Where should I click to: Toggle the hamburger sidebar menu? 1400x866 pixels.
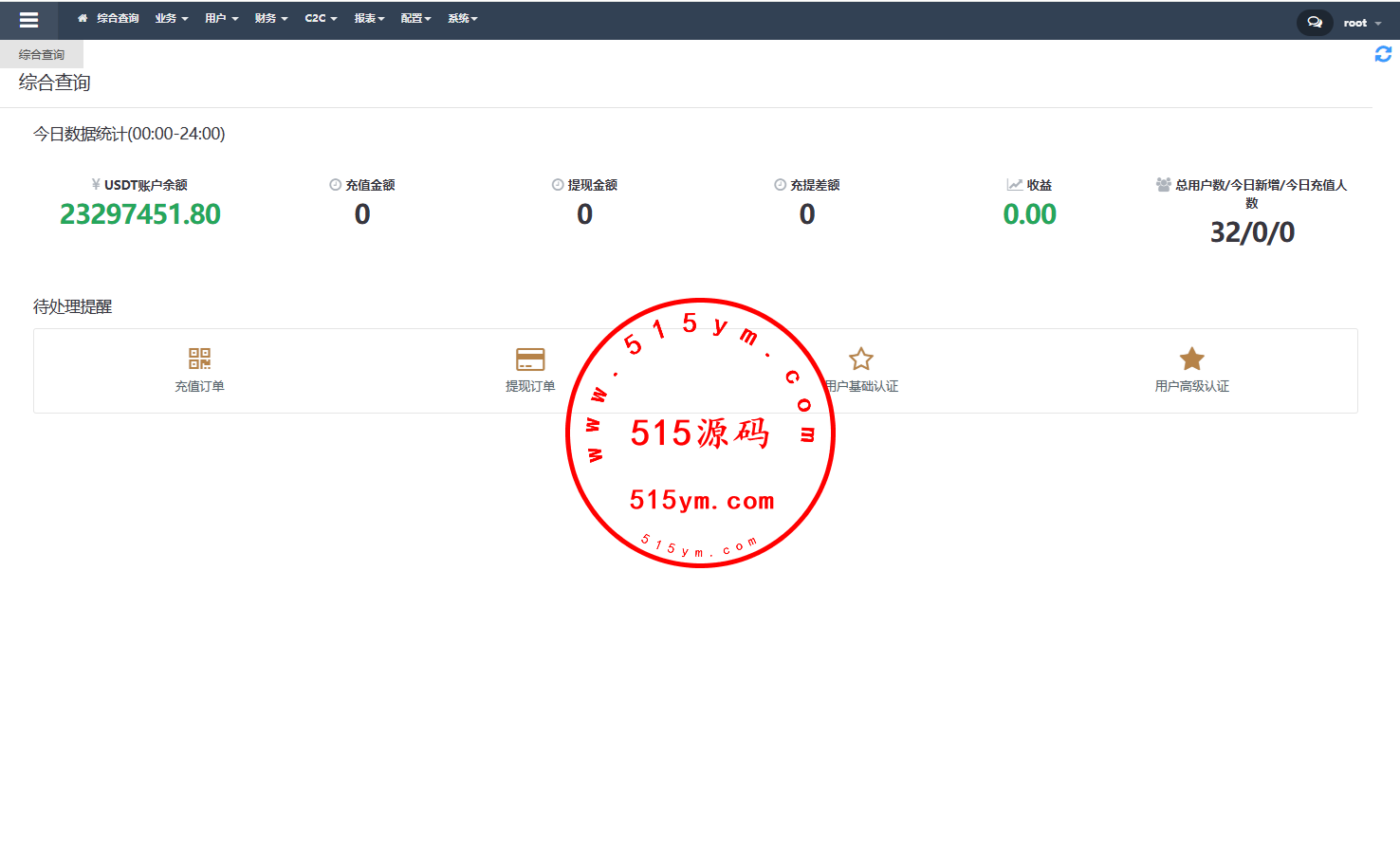coord(28,20)
